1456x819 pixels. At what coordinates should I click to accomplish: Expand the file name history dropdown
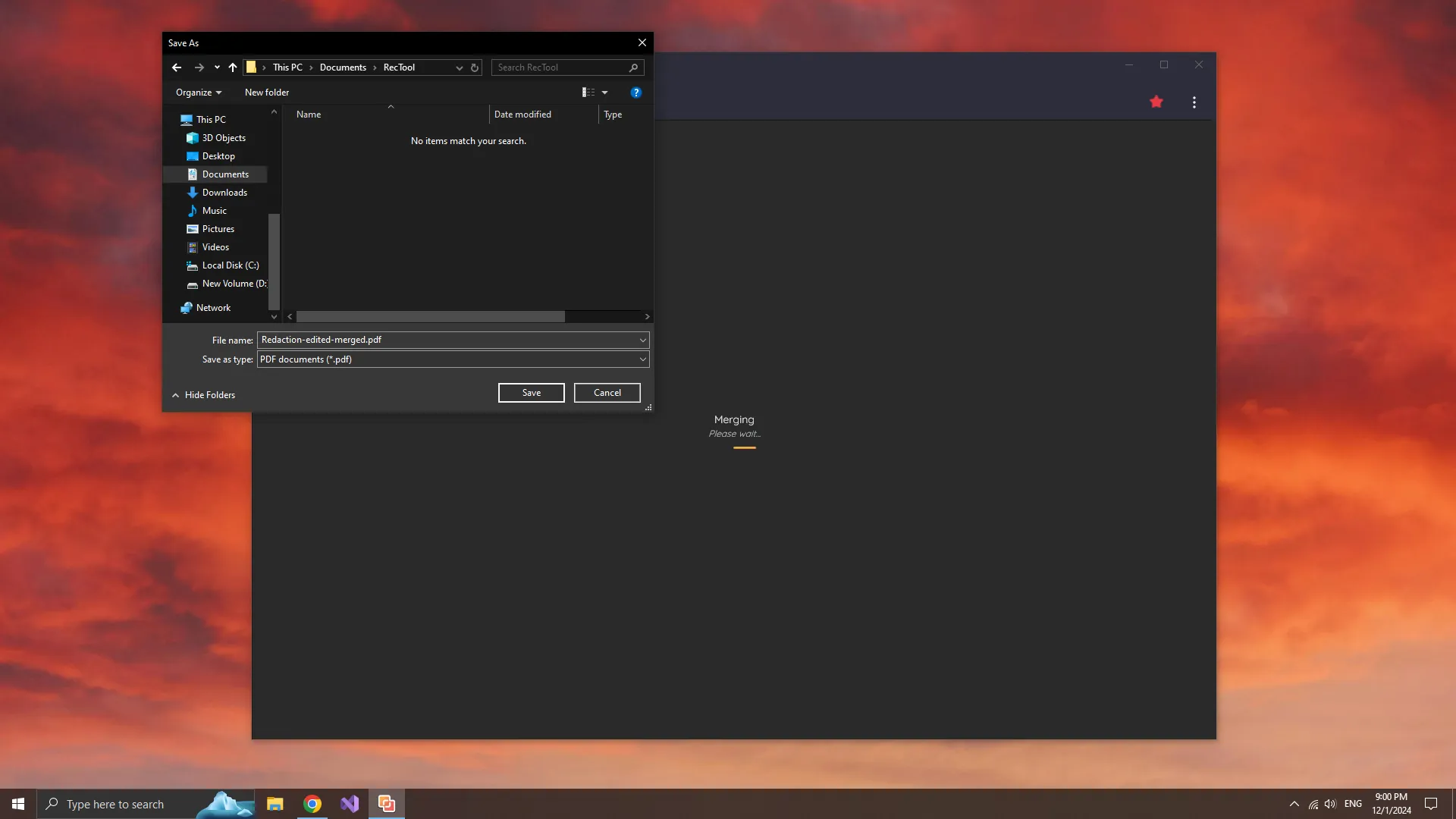pyautogui.click(x=642, y=340)
